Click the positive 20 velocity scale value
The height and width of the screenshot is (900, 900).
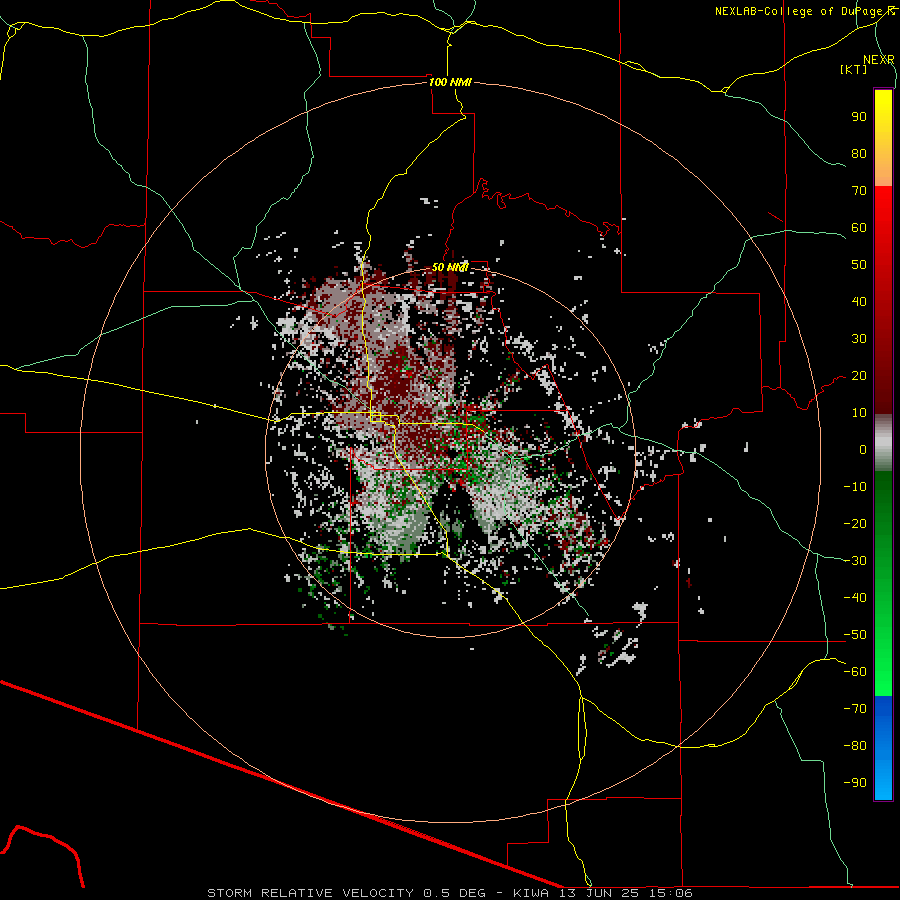[859, 375]
